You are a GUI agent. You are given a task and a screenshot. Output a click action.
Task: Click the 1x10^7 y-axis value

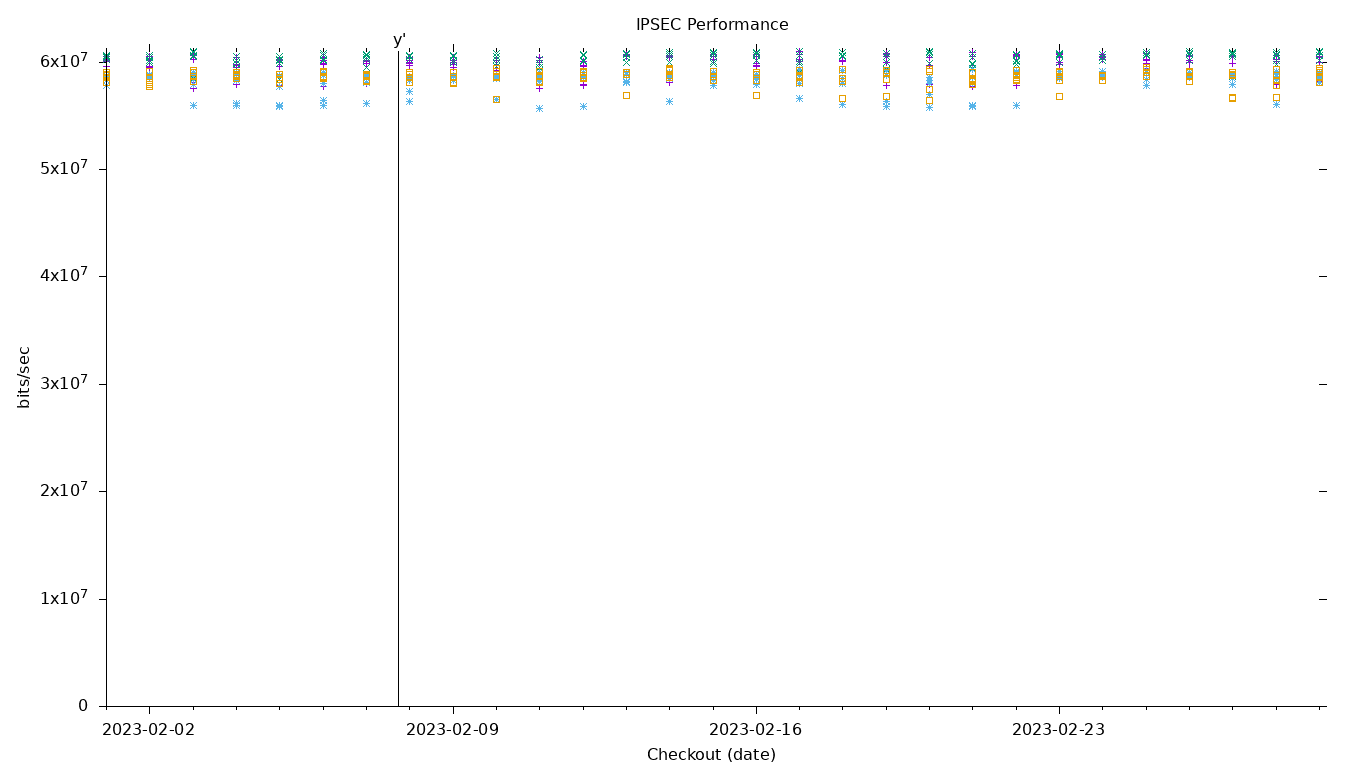pos(64,597)
